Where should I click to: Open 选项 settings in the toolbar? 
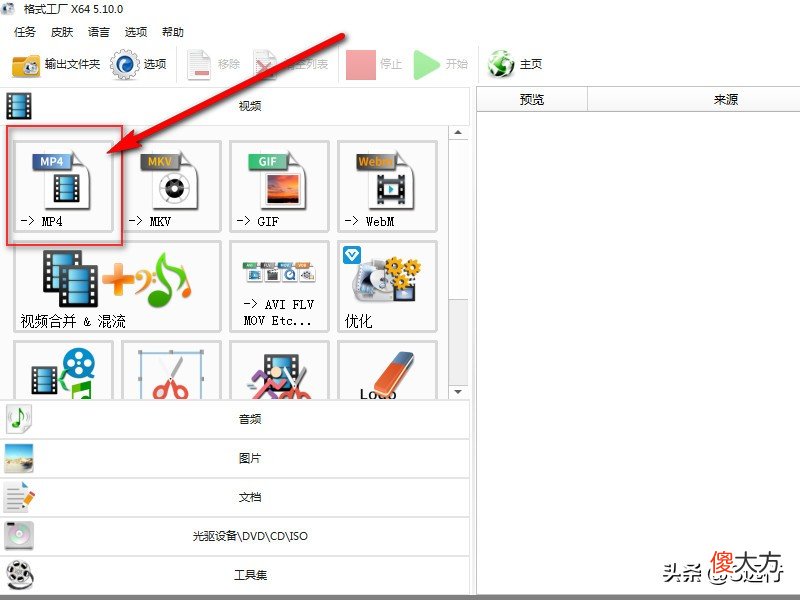(139, 64)
